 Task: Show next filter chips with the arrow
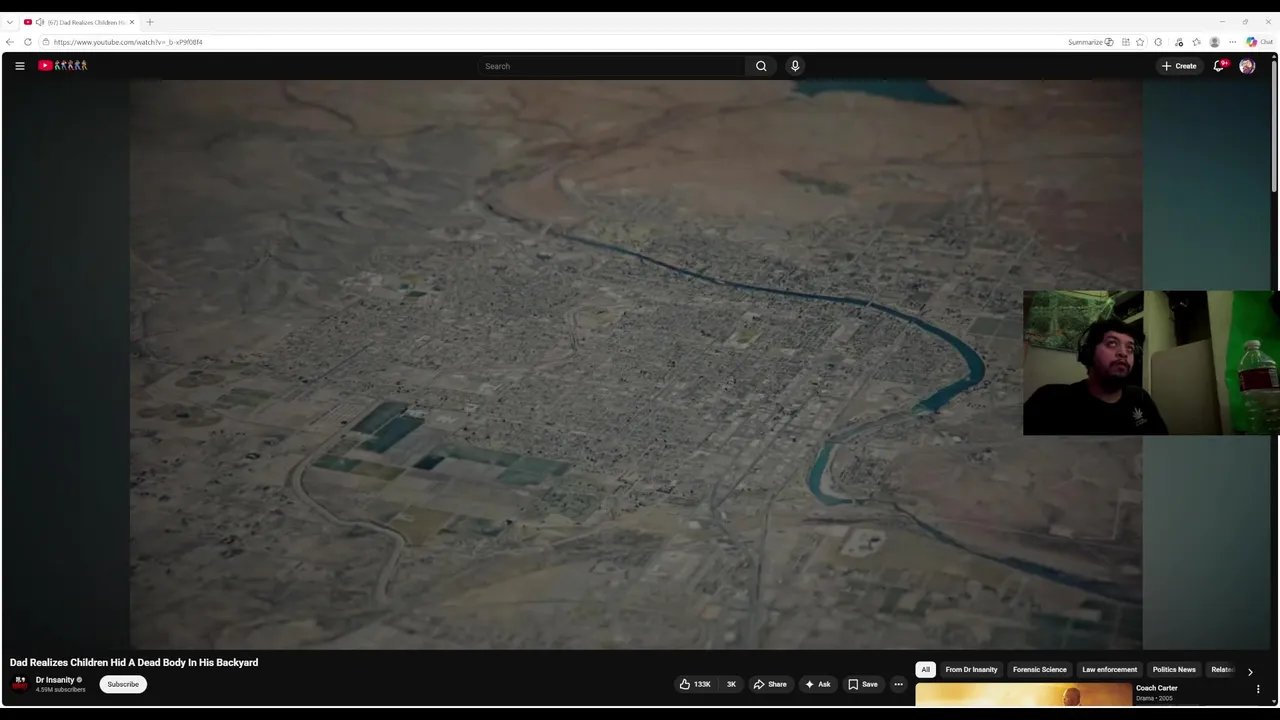point(1250,672)
